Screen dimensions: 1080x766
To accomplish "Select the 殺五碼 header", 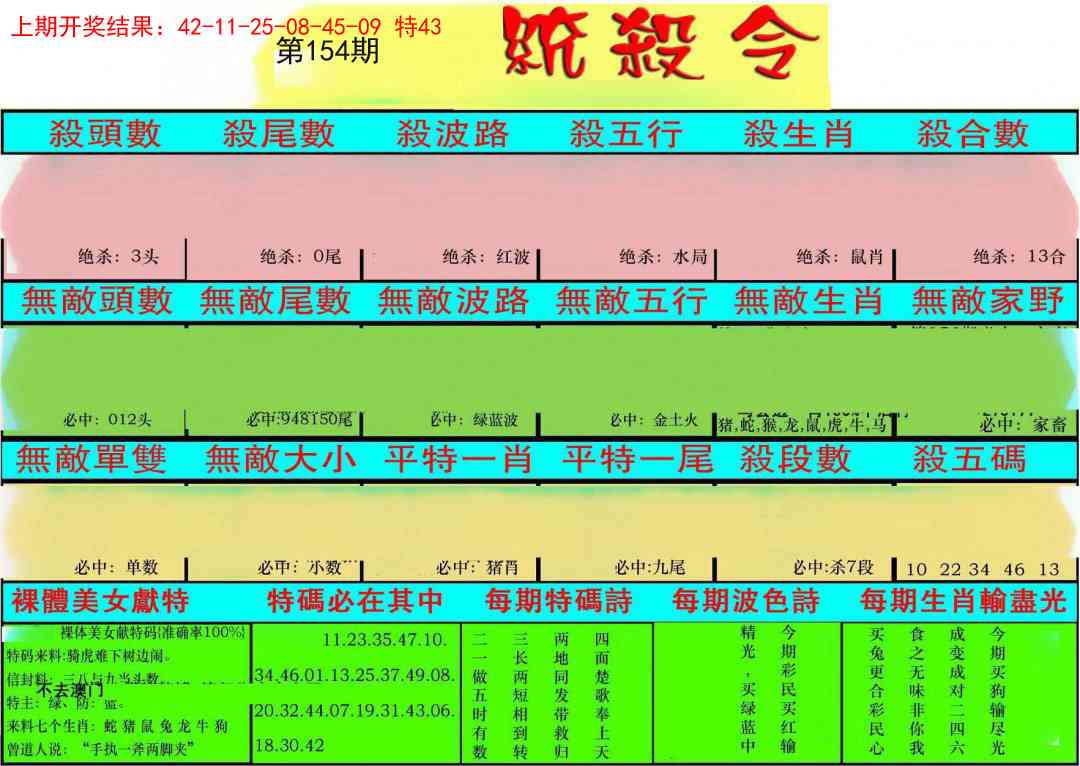I will 969,459.
